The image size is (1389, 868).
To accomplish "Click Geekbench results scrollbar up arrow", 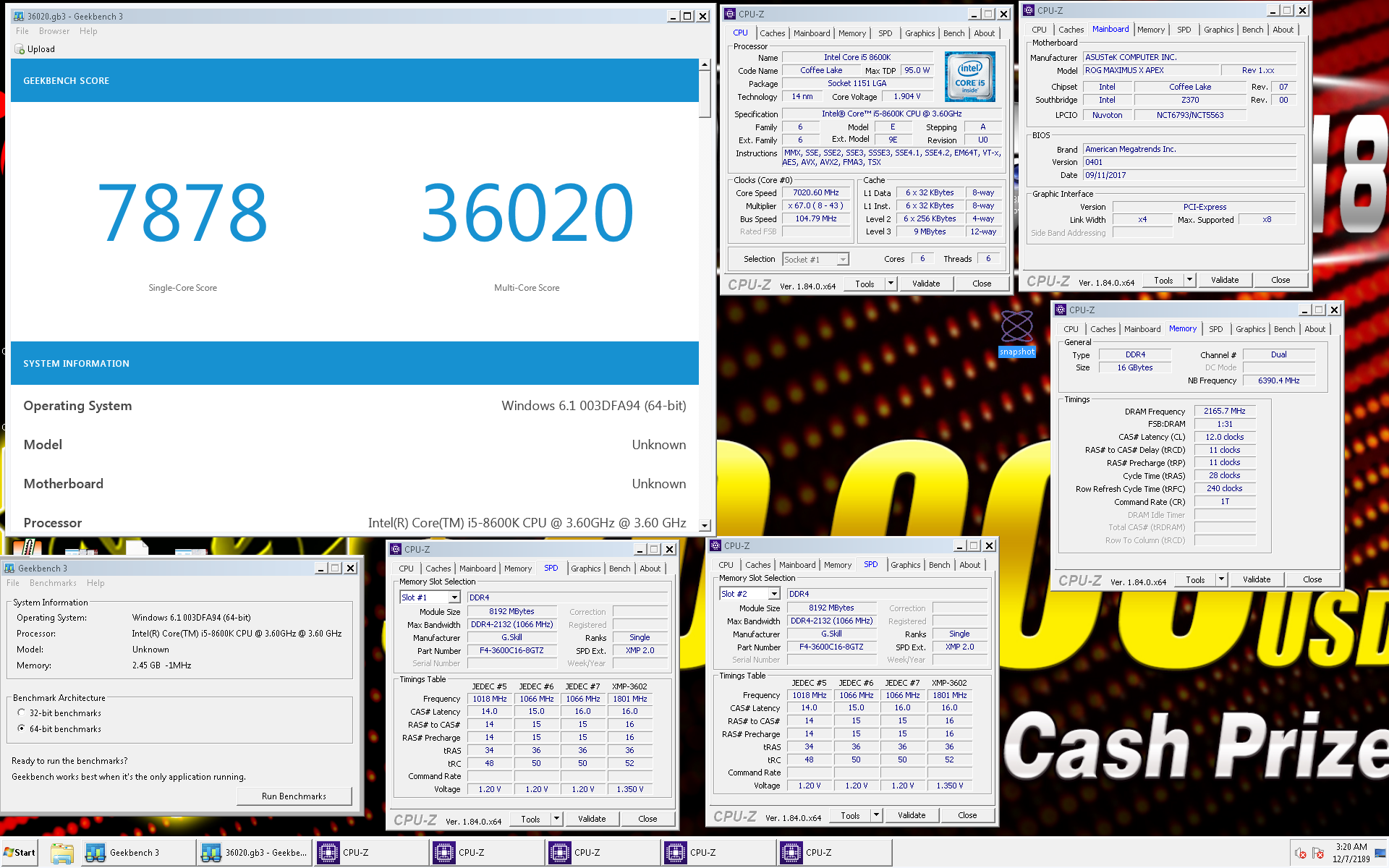I will pos(705,65).
